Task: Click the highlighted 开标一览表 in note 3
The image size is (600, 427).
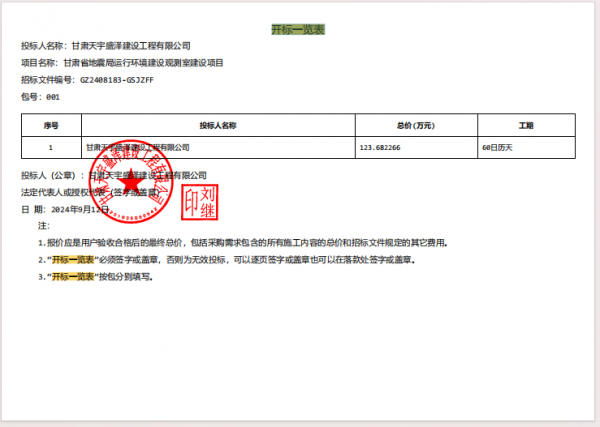Action: tap(72, 275)
